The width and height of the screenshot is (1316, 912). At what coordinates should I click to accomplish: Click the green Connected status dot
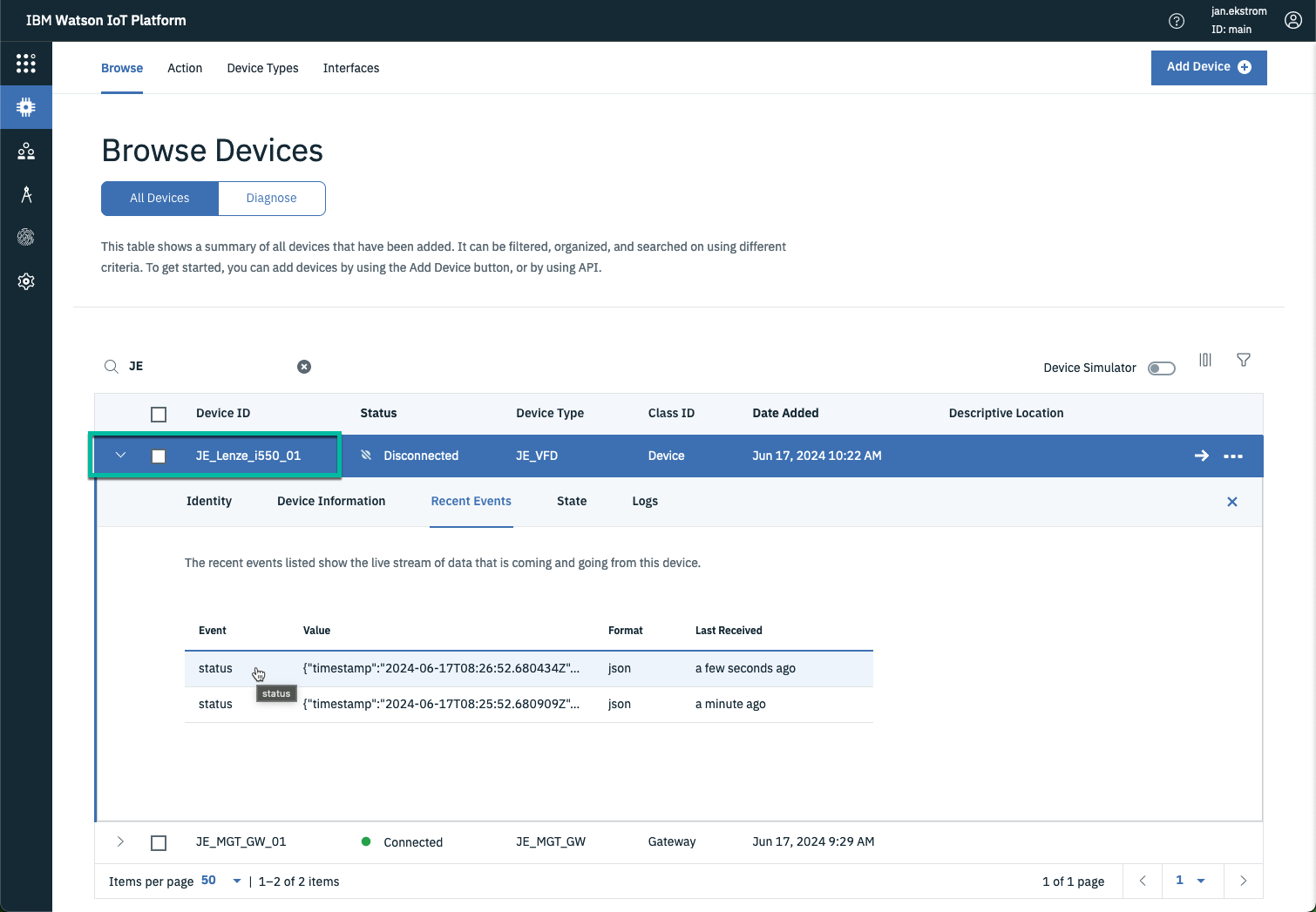point(366,841)
